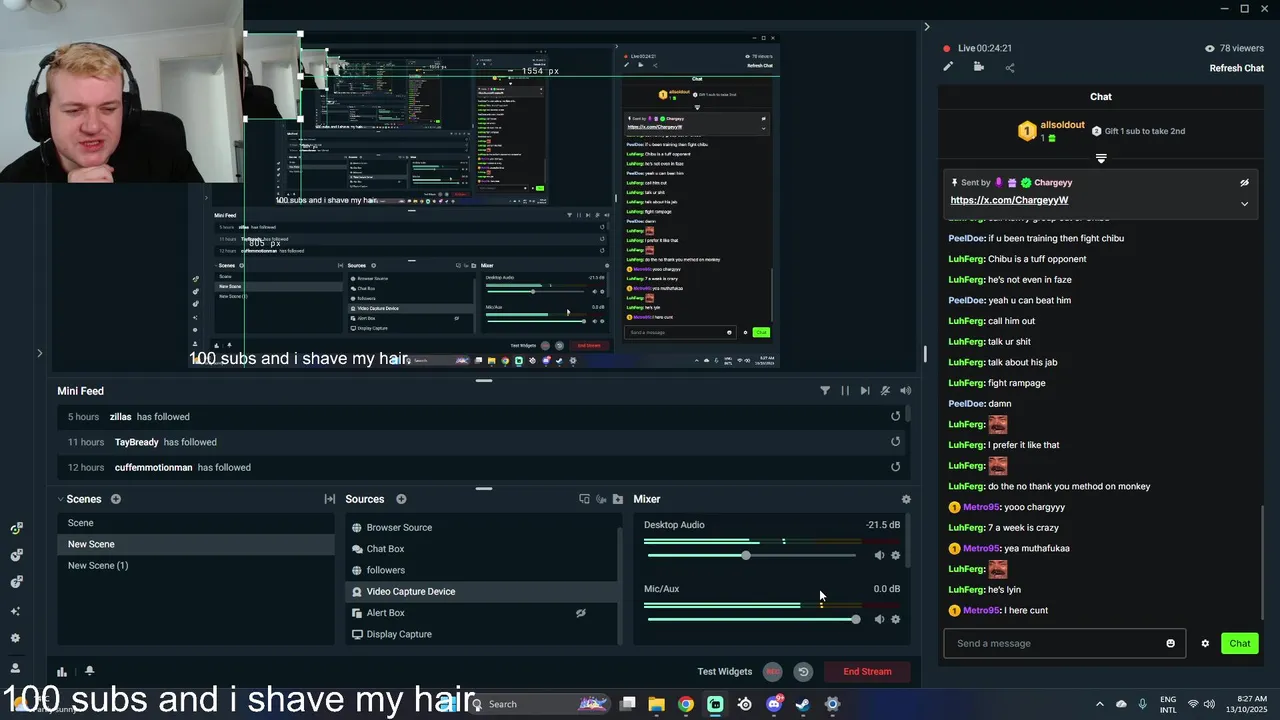Screen dimensions: 1280x720
Task: Click the audio sources icon in Sources header
Action: [601, 499]
